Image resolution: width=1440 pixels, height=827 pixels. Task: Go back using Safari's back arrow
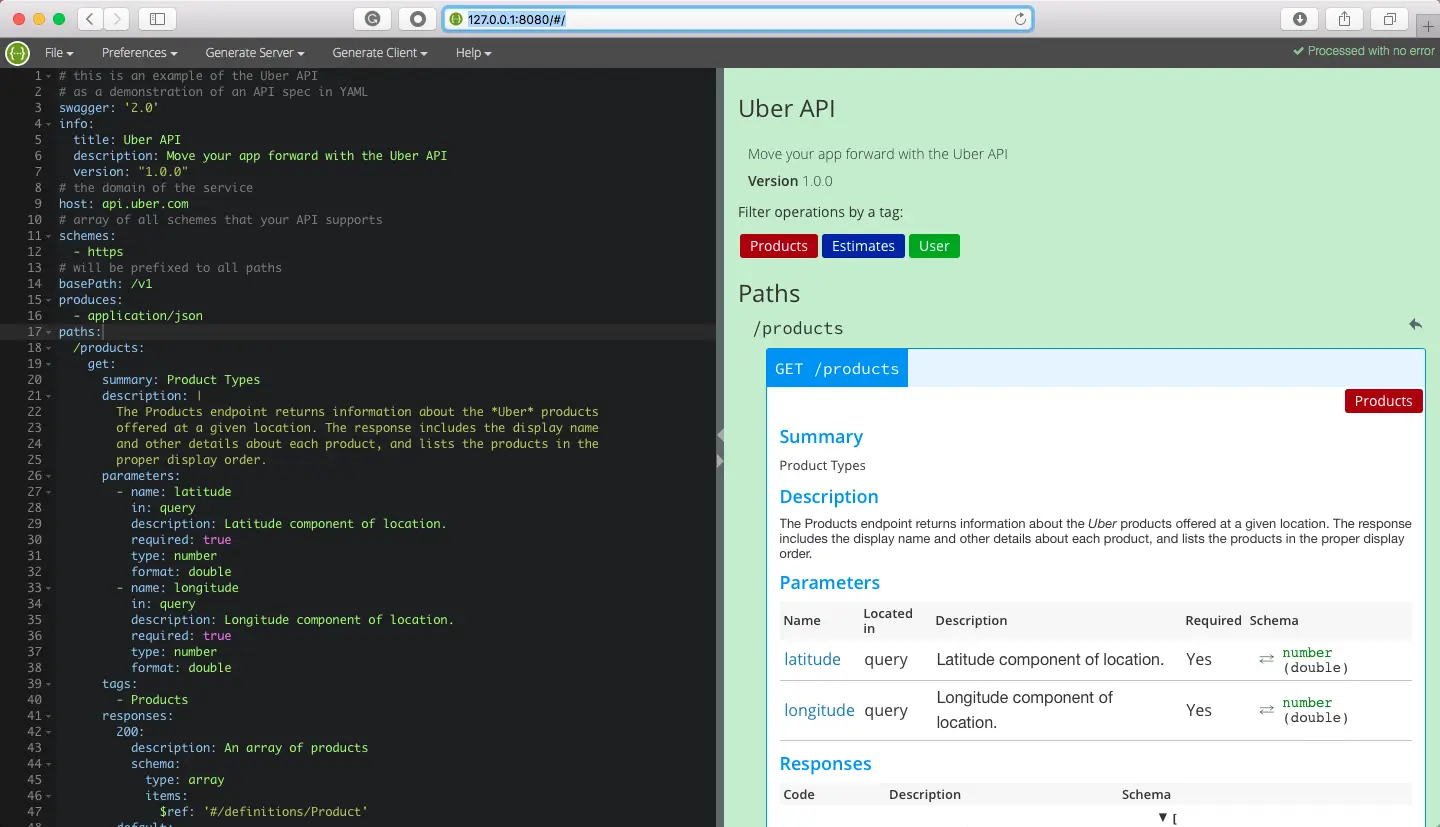point(90,19)
